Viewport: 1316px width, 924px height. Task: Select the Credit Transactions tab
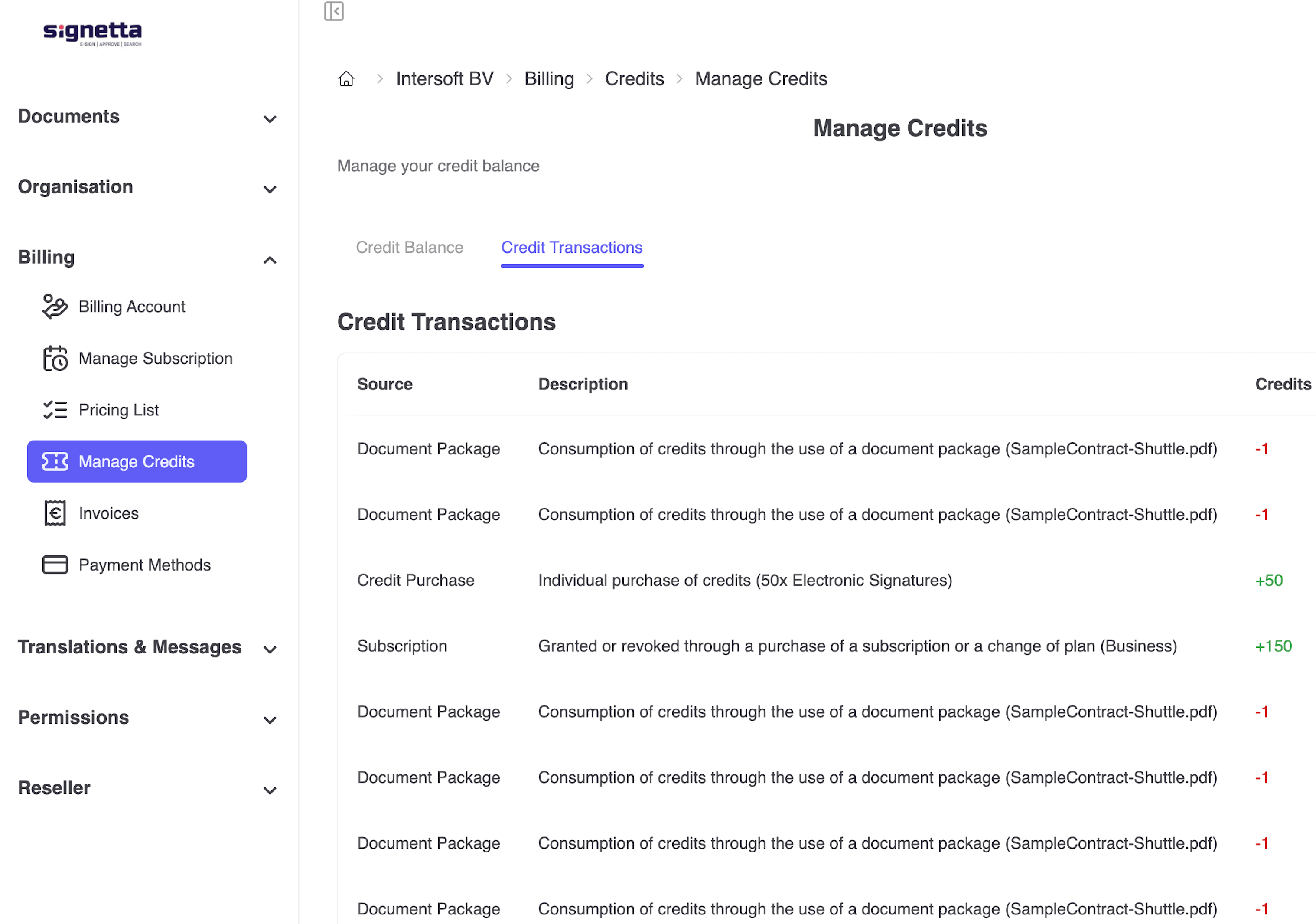click(571, 248)
